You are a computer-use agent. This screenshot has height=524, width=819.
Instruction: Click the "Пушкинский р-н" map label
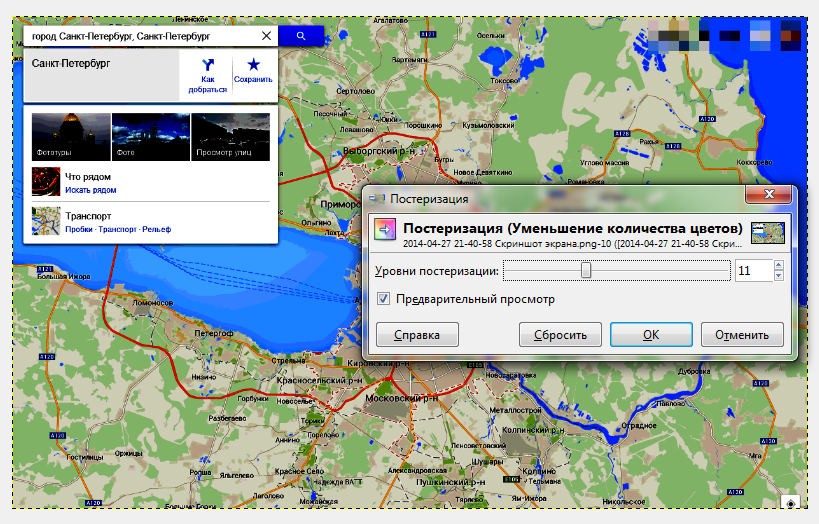click(451, 482)
